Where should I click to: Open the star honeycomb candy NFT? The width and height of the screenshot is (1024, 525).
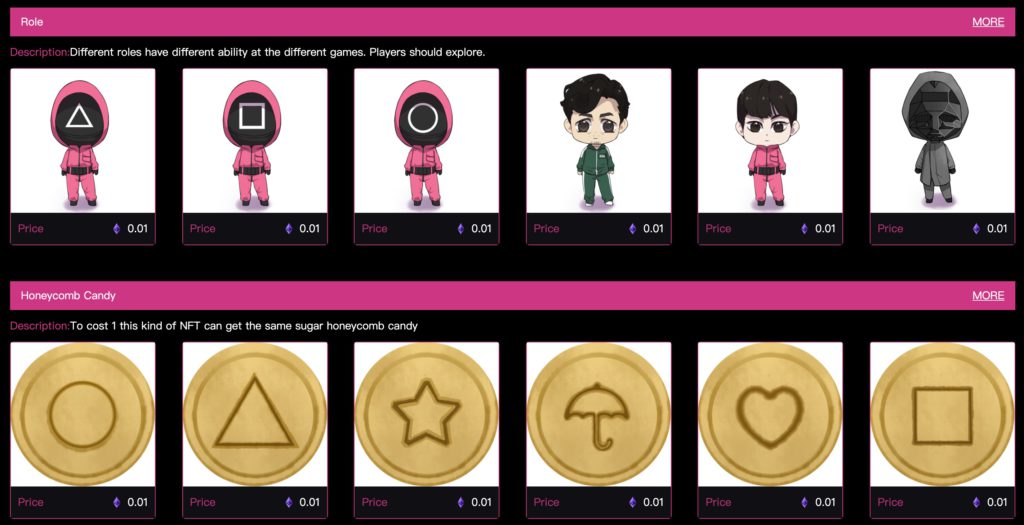pyautogui.click(x=426, y=430)
